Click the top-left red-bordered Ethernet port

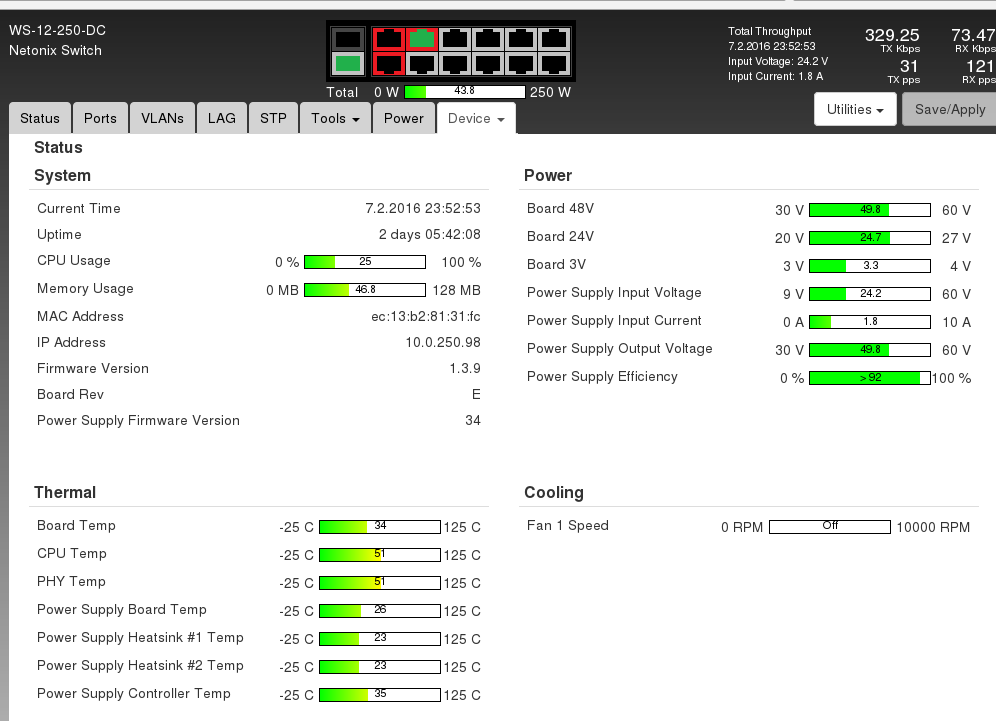[388, 40]
